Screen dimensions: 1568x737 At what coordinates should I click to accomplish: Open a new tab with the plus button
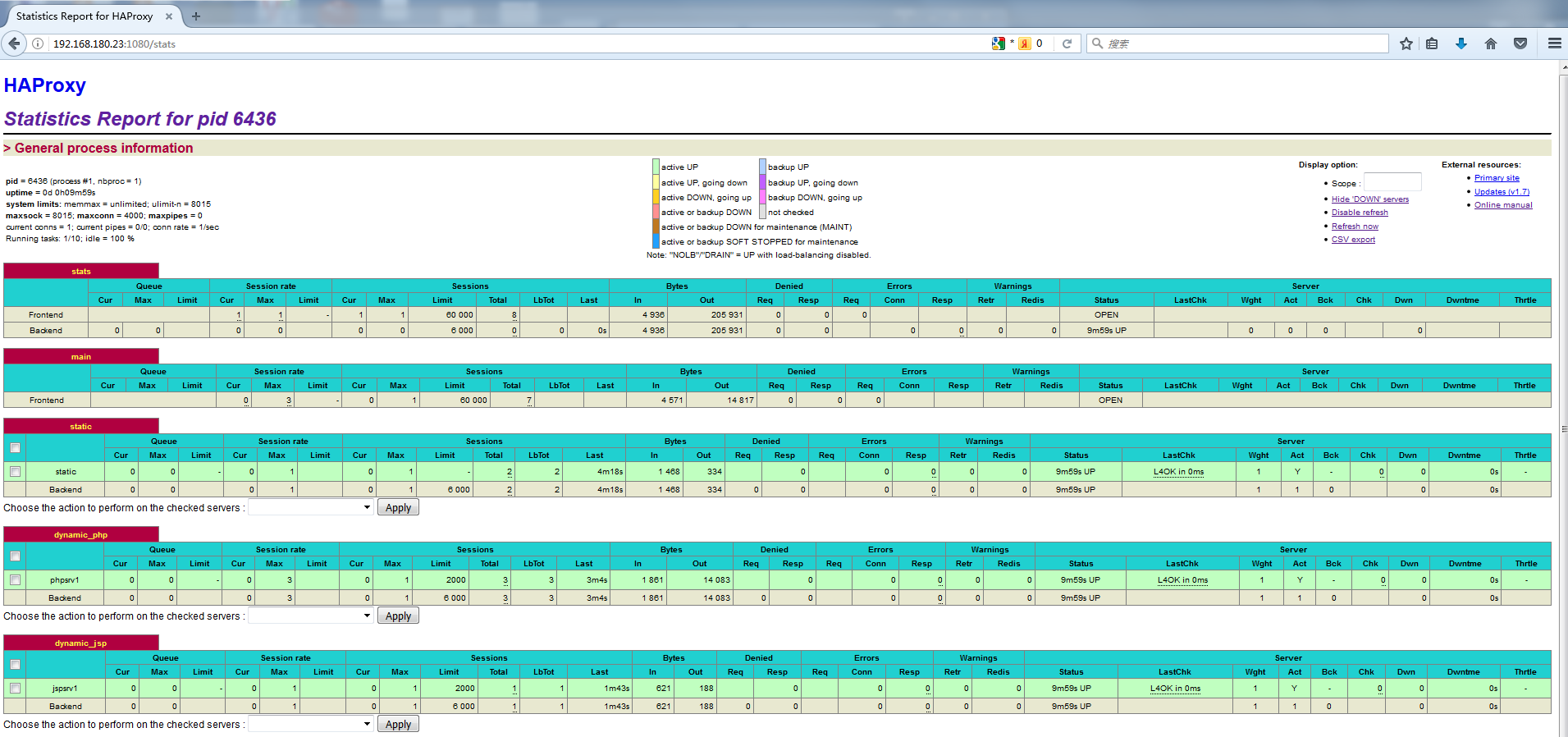tap(196, 16)
